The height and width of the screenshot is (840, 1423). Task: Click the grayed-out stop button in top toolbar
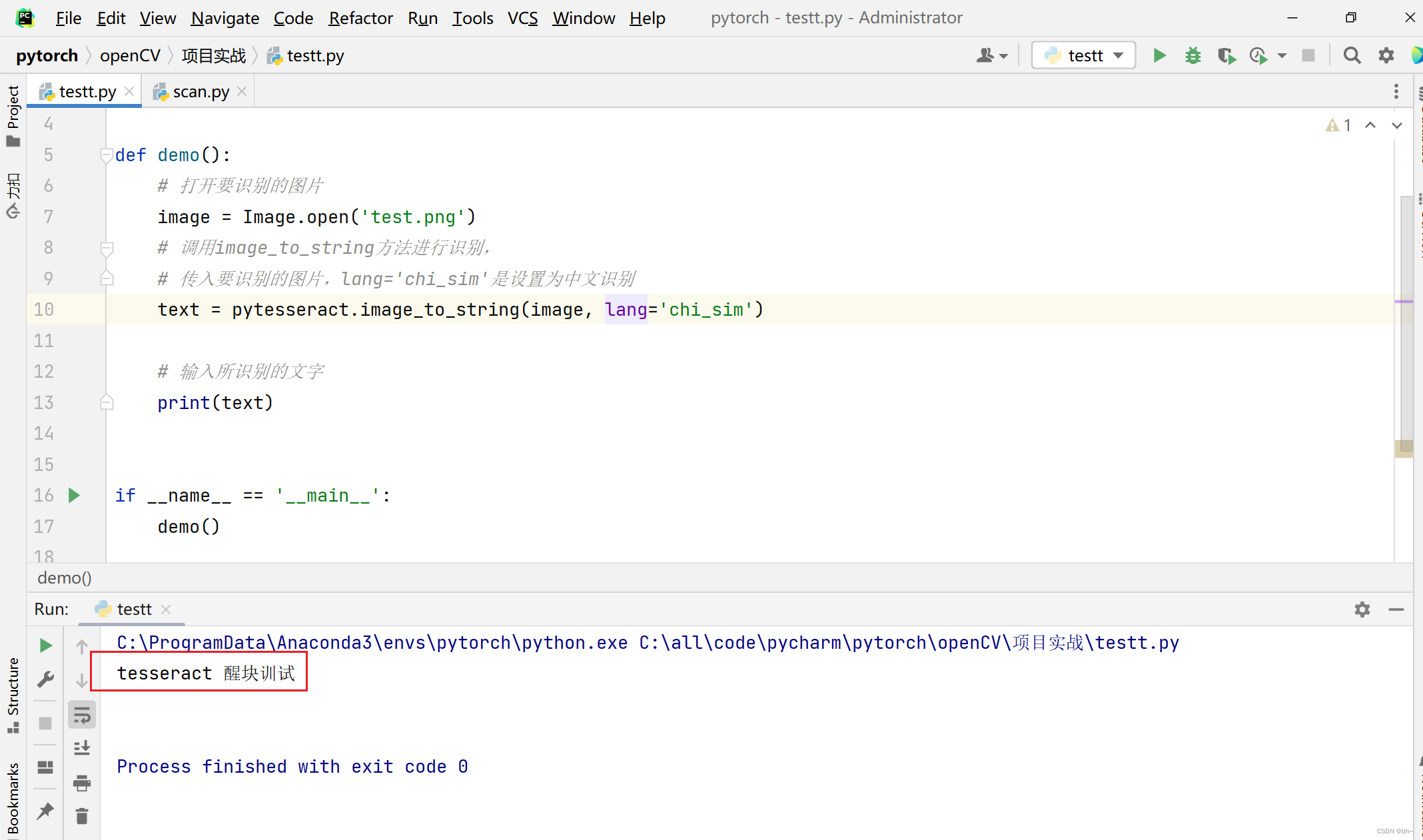[1308, 56]
